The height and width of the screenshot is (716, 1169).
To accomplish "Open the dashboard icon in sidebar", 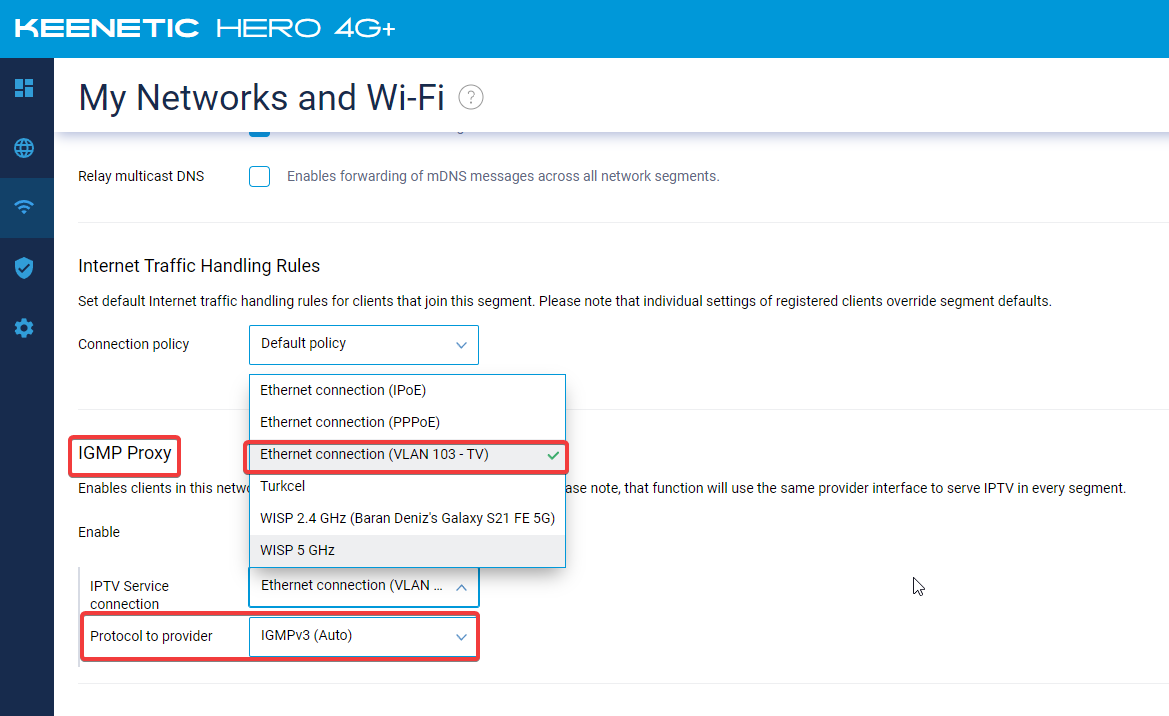I will tap(24, 88).
